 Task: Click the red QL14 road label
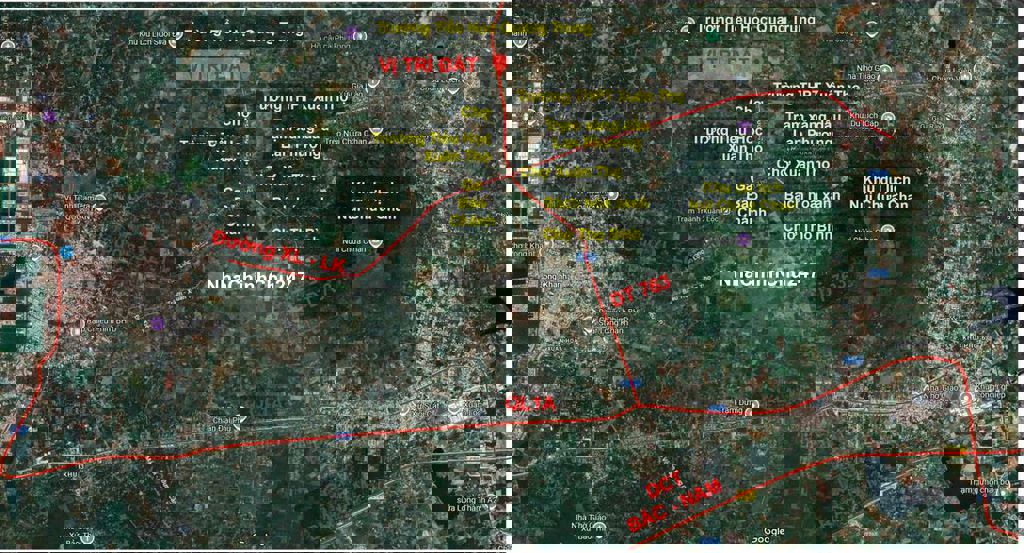pyautogui.click(x=531, y=404)
